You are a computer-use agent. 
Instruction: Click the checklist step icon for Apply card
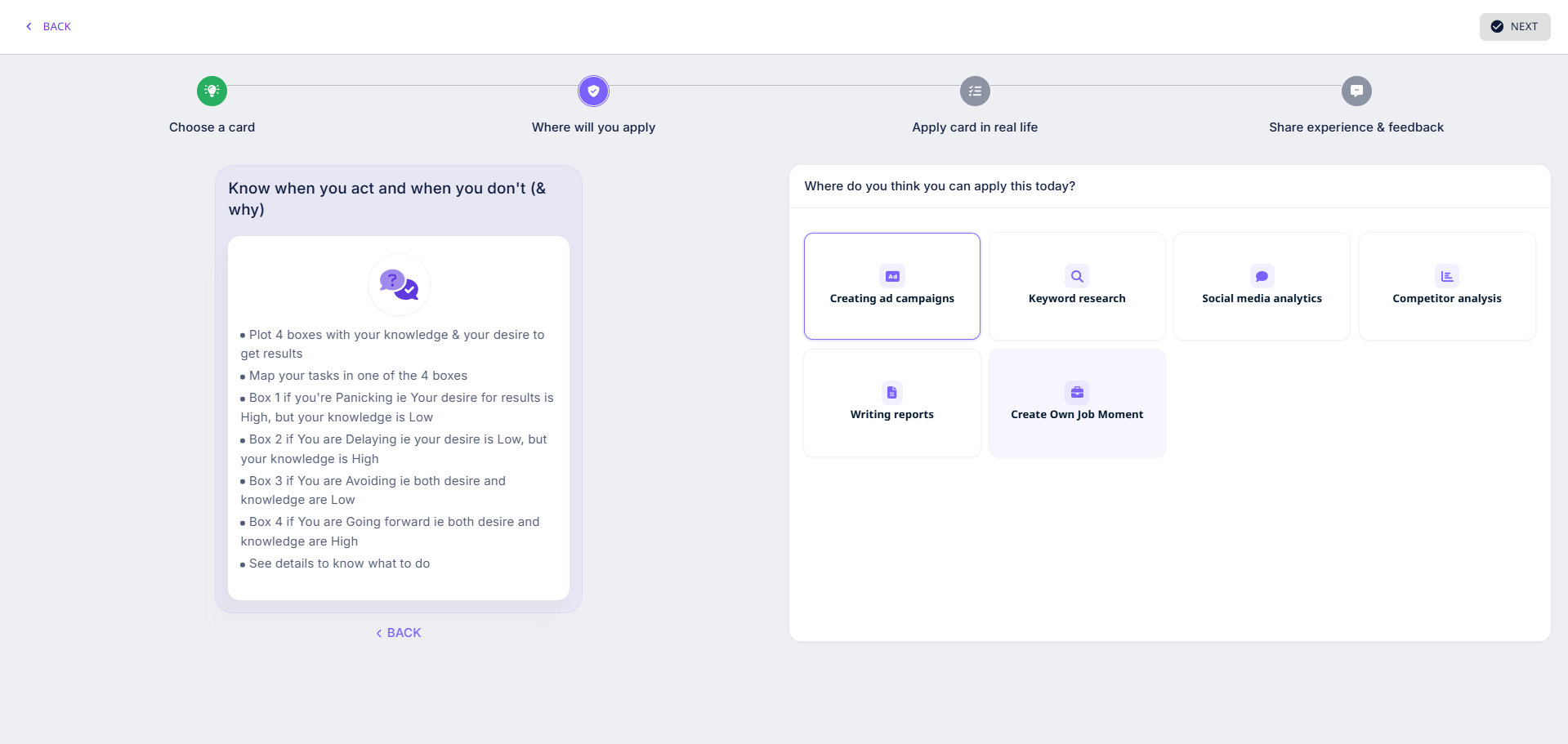pos(975,91)
